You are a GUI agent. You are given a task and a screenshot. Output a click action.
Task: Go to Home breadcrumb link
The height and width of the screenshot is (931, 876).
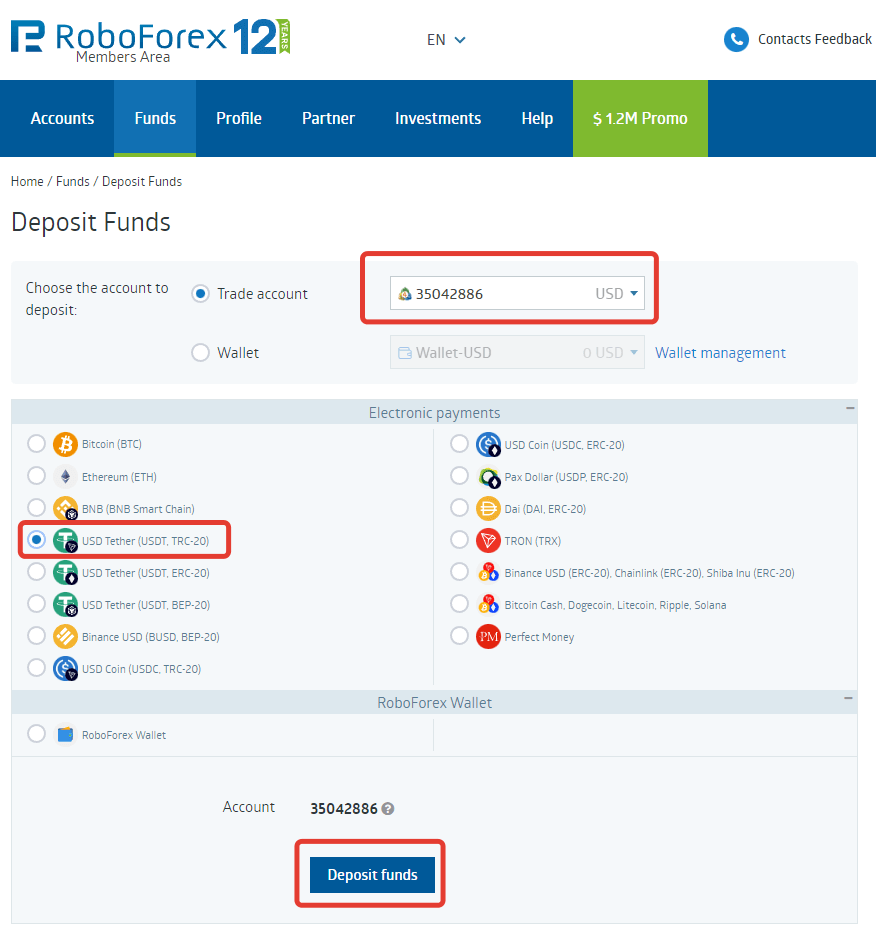[x=27, y=181]
